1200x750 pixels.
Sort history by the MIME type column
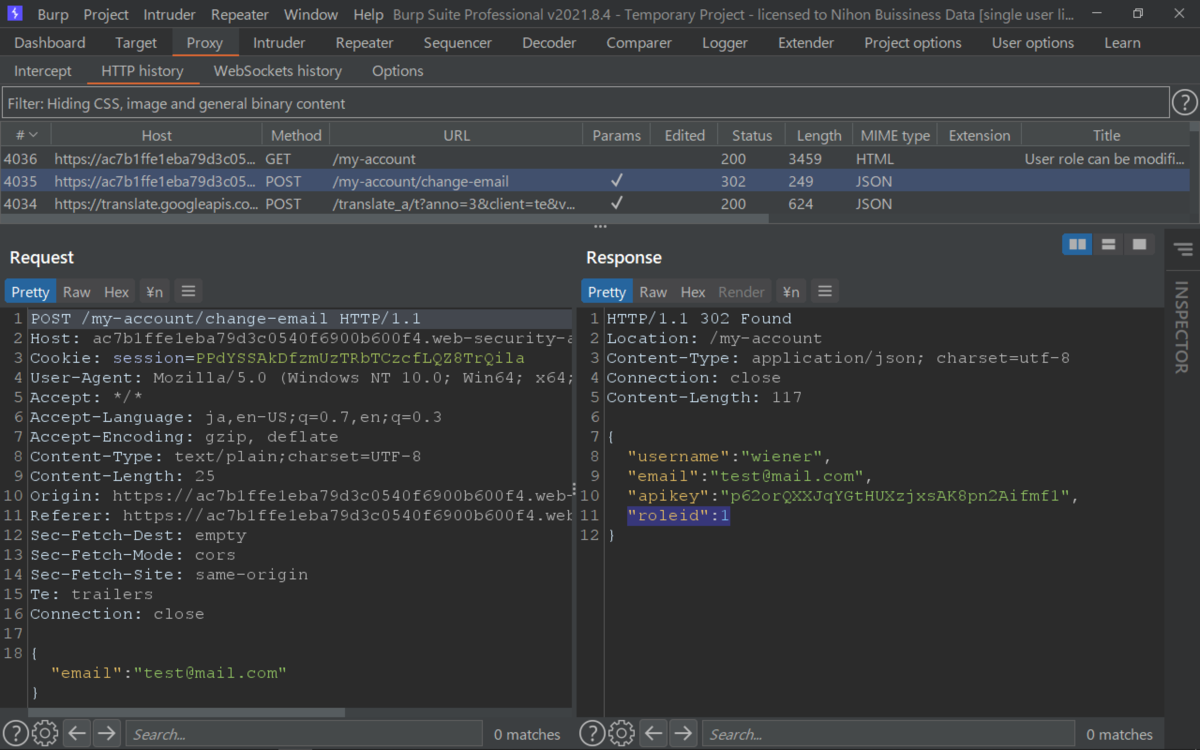point(893,135)
